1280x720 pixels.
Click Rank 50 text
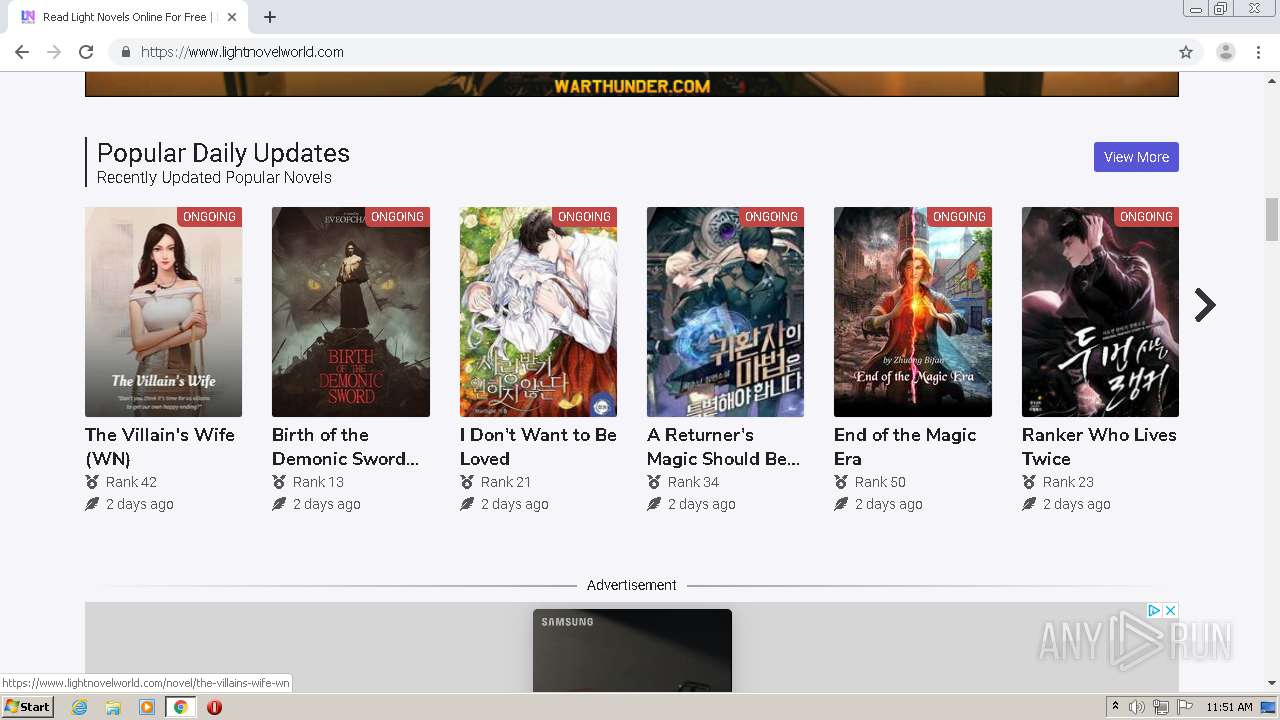coord(880,482)
